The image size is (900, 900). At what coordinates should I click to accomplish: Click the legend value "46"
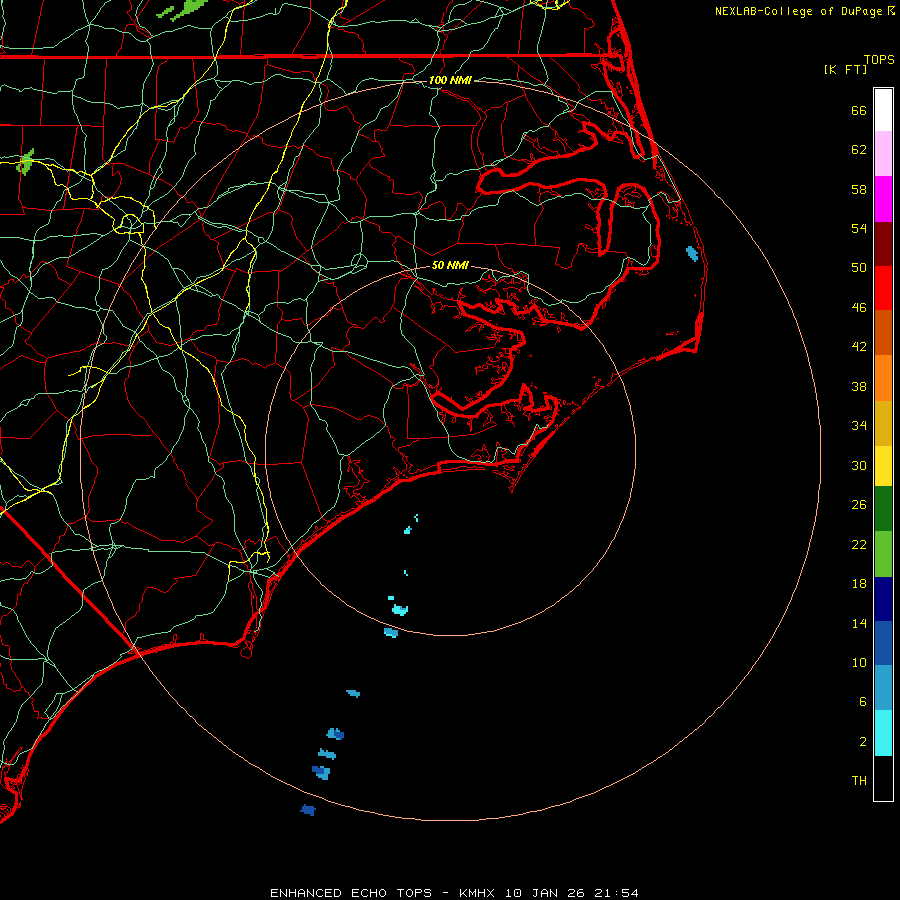(859, 307)
